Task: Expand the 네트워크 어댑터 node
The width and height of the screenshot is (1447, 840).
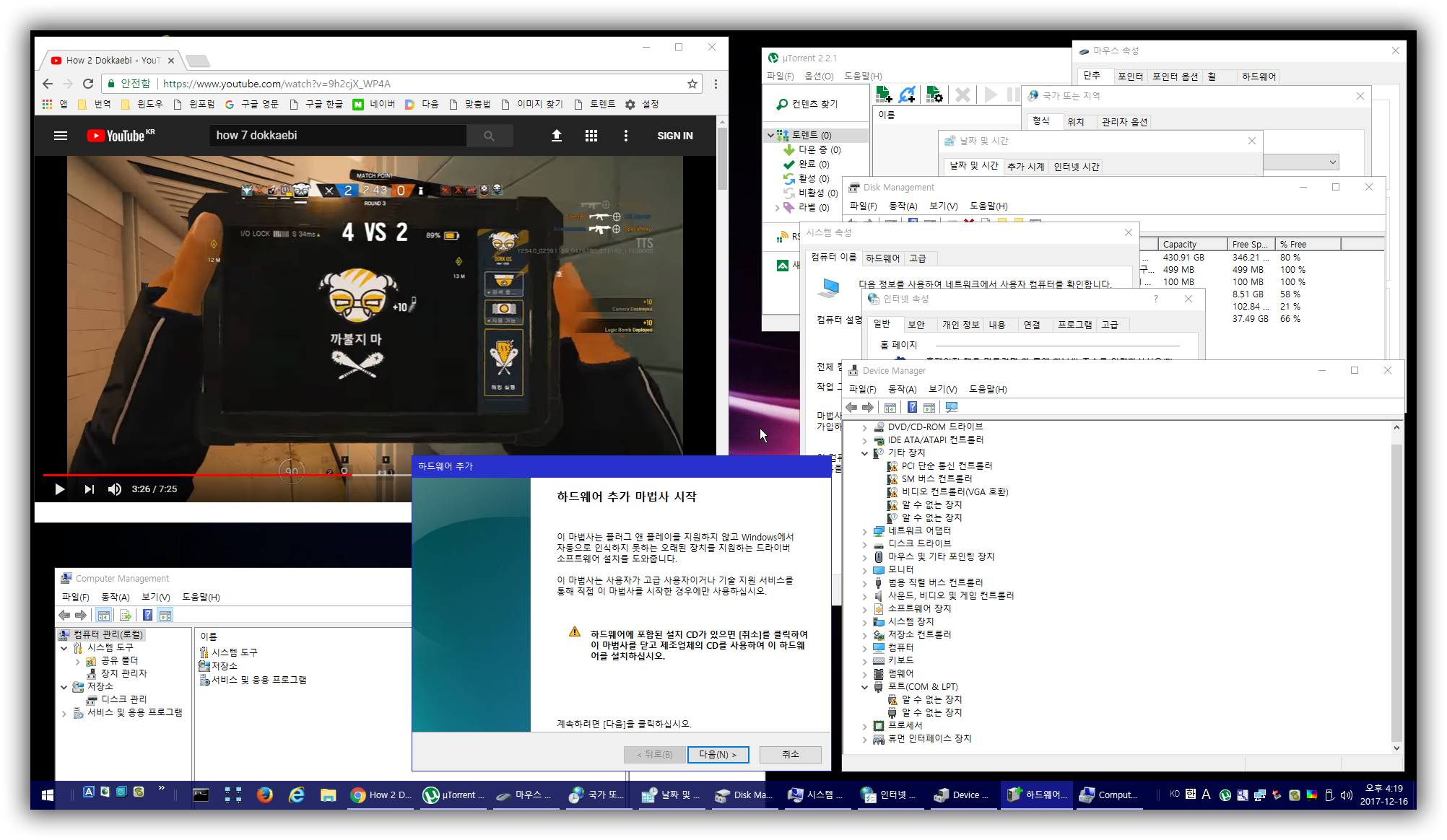Action: [864, 531]
